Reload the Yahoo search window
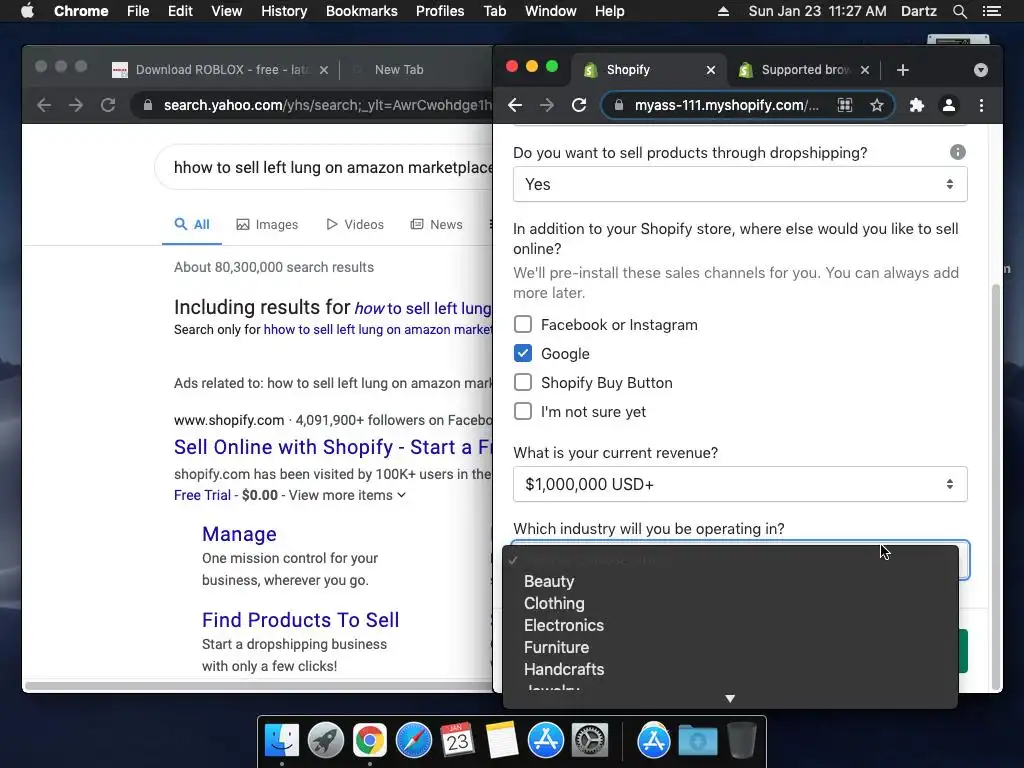 click(108, 105)
